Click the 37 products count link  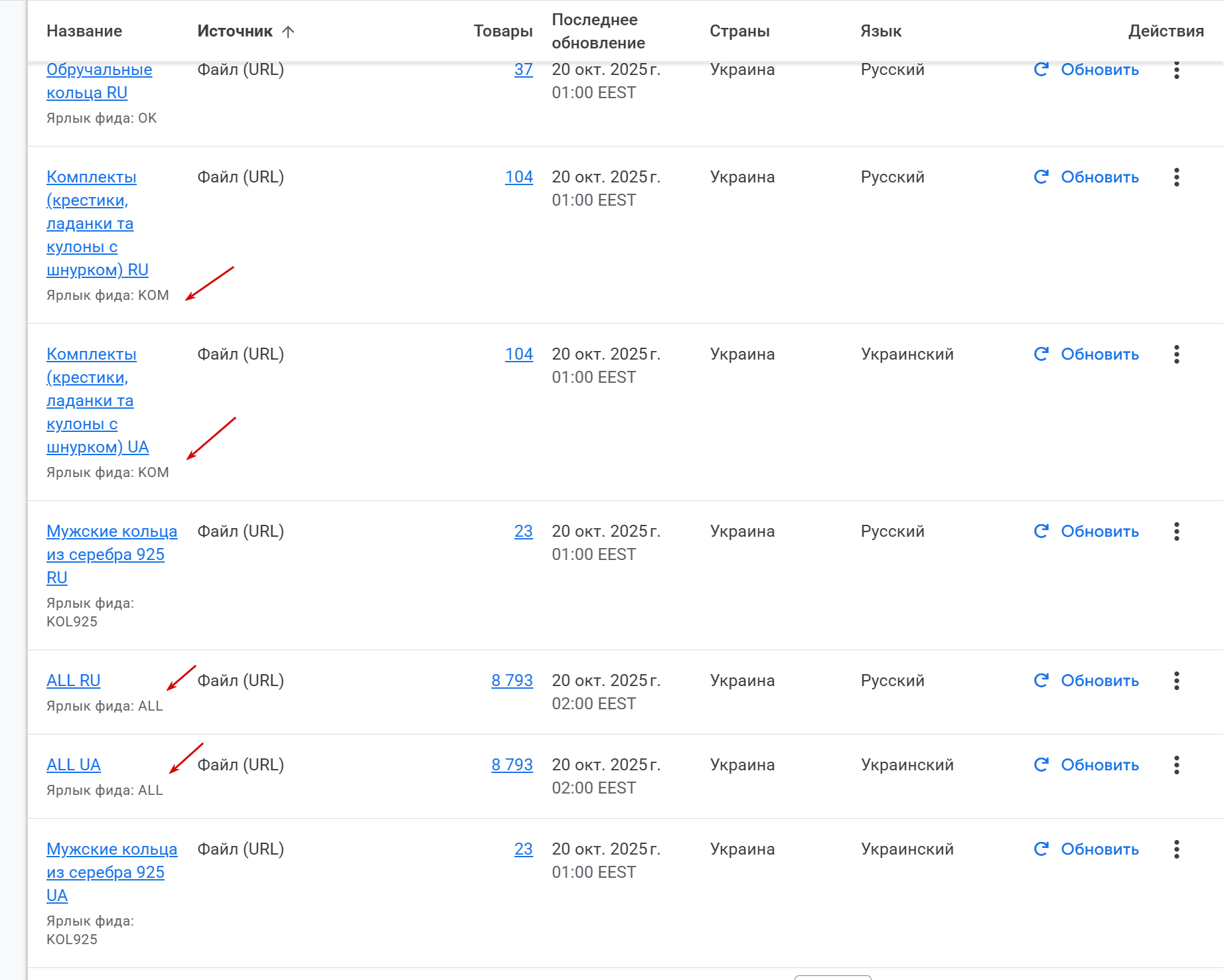[523, 70]
